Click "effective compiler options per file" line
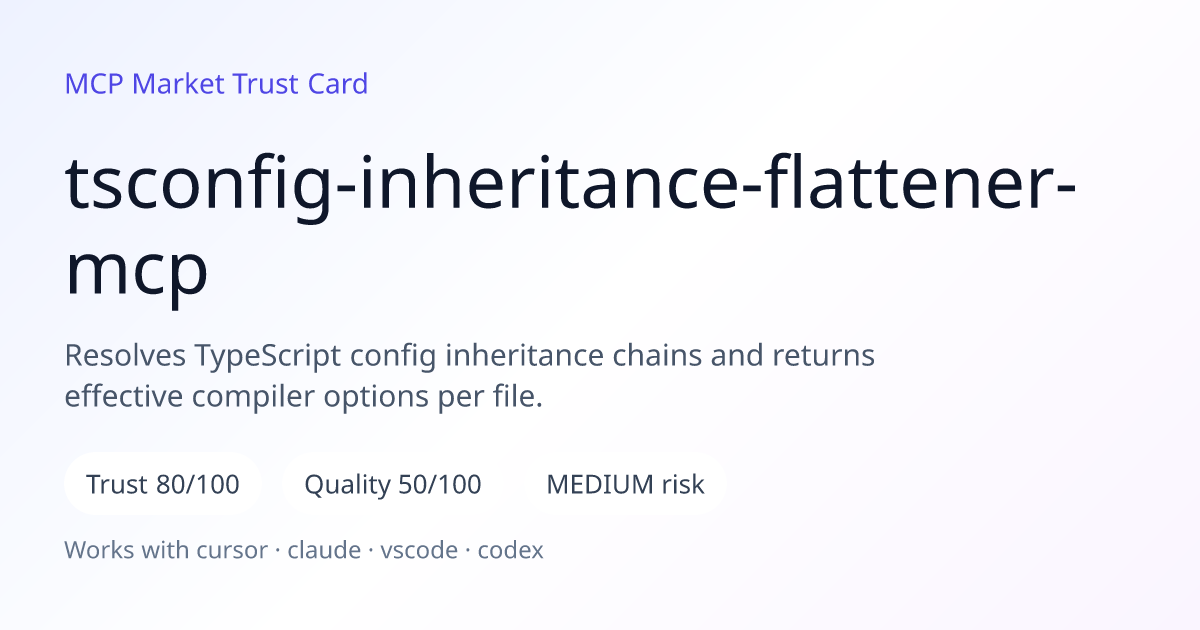The width and height of the screenshot is (1200, 630). pyautogui.click(x=304, y=397)
